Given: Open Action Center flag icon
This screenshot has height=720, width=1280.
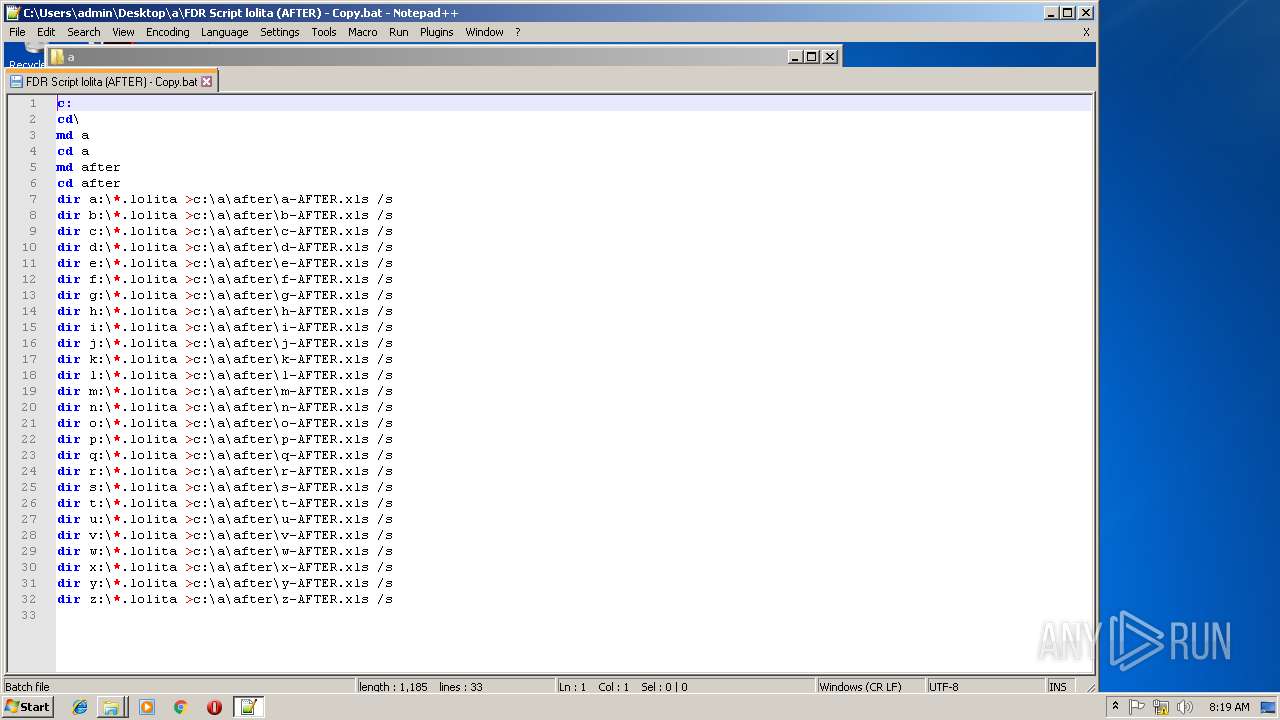Looking at the screenshot, I should [1137, 707].
